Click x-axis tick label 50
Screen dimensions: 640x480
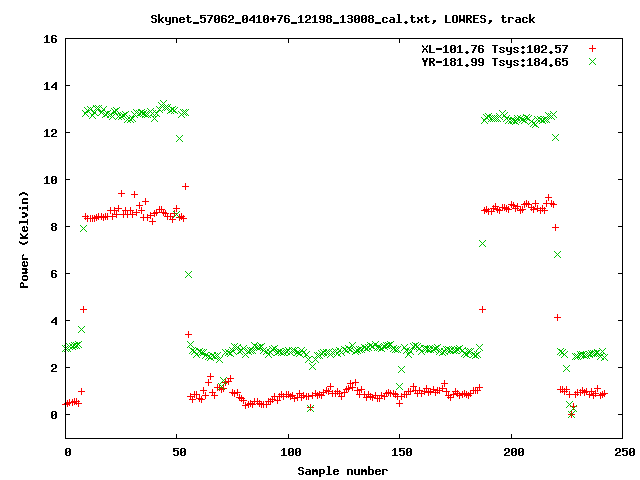click(x=179, y=452)
